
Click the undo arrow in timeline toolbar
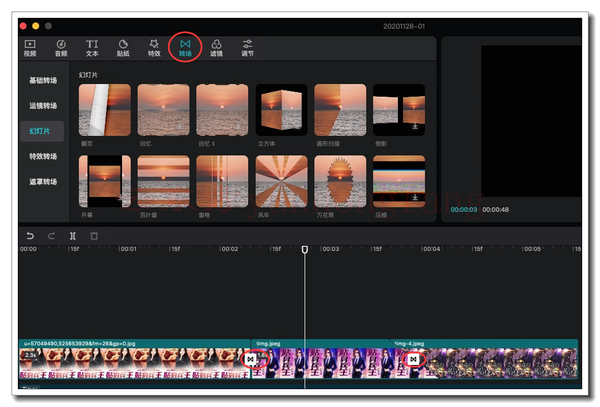[x=30, y=236]
